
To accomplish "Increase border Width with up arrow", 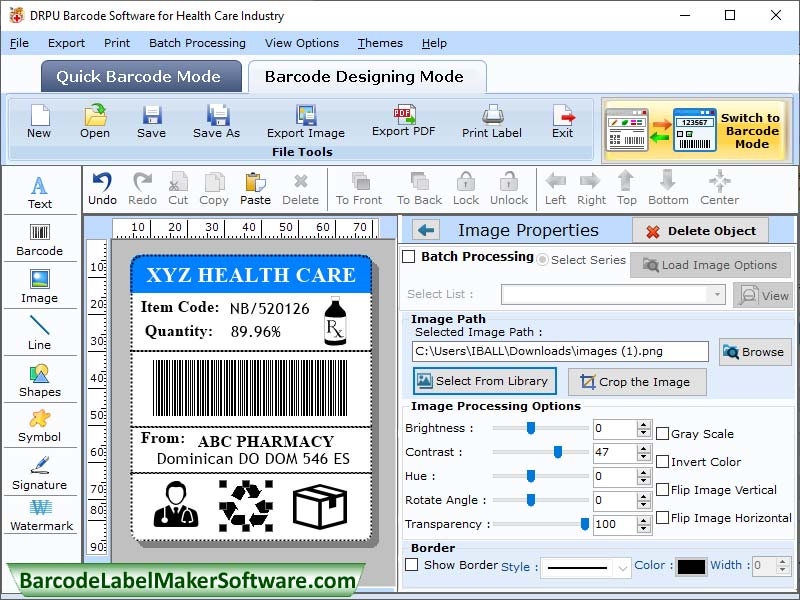I will (783, 561).
